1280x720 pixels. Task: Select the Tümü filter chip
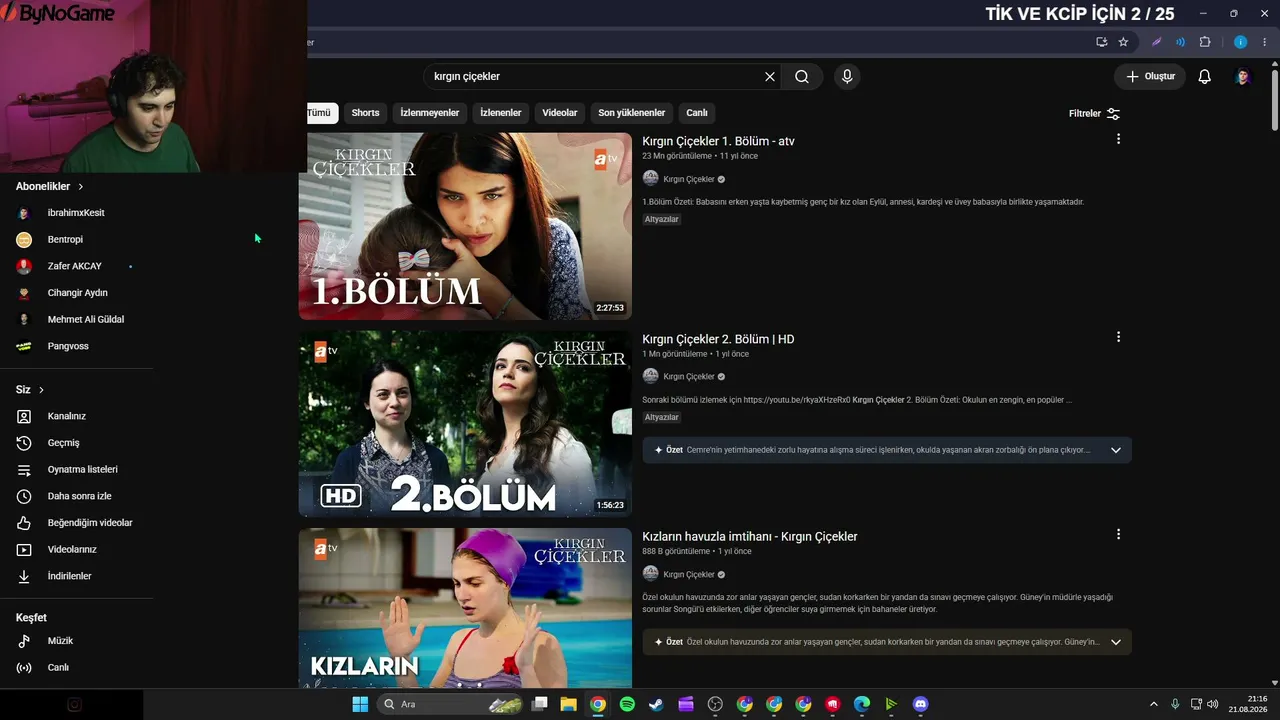tap(319, 113)
